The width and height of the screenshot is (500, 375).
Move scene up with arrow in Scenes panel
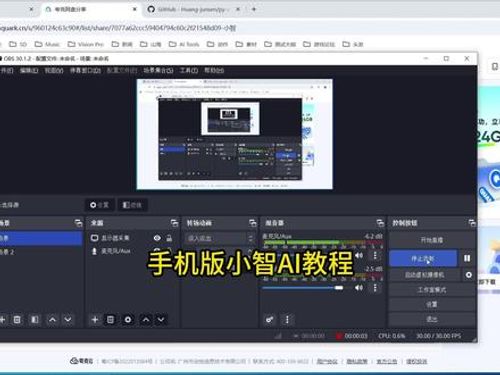click(x=52, y=320)
